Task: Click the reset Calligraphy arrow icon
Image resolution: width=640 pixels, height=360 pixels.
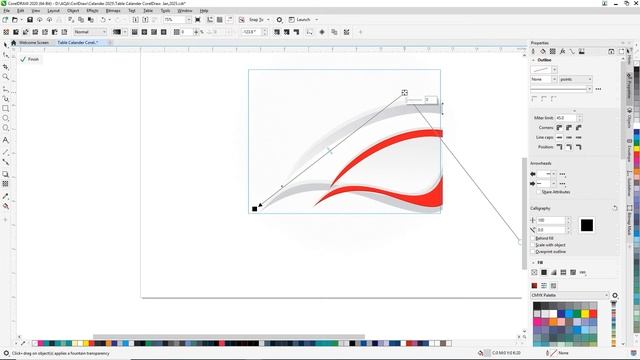Action: click(x=615, y=208)
